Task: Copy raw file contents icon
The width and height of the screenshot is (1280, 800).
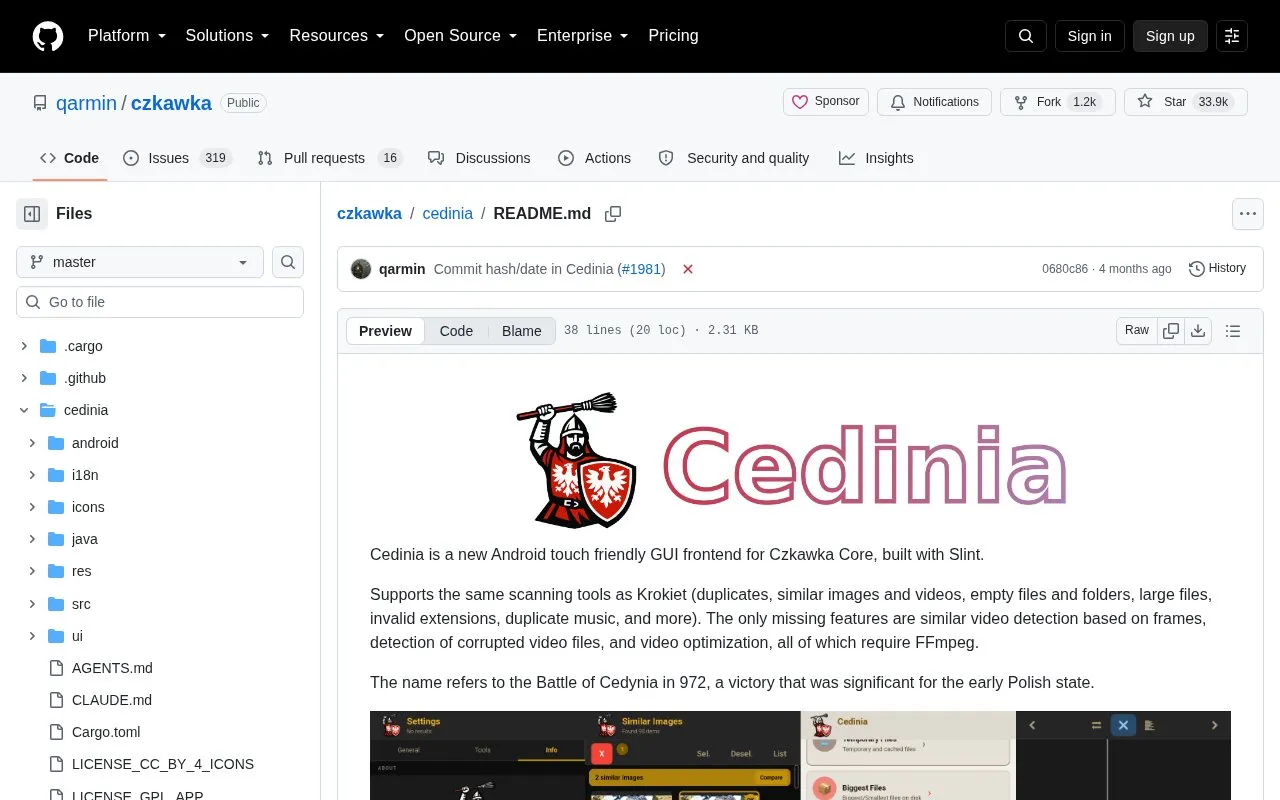Action: [x=1171, y=331]
